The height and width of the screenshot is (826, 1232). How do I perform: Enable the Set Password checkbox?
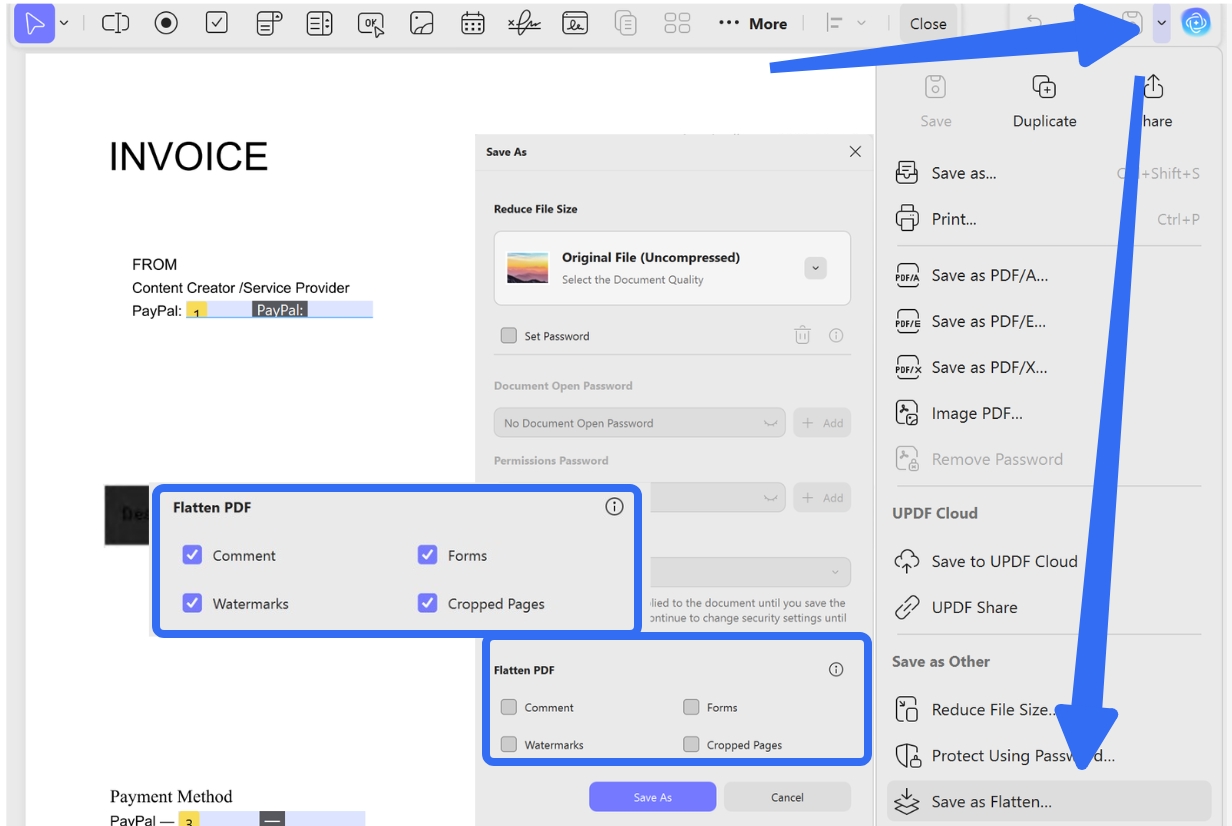(509, 336)
